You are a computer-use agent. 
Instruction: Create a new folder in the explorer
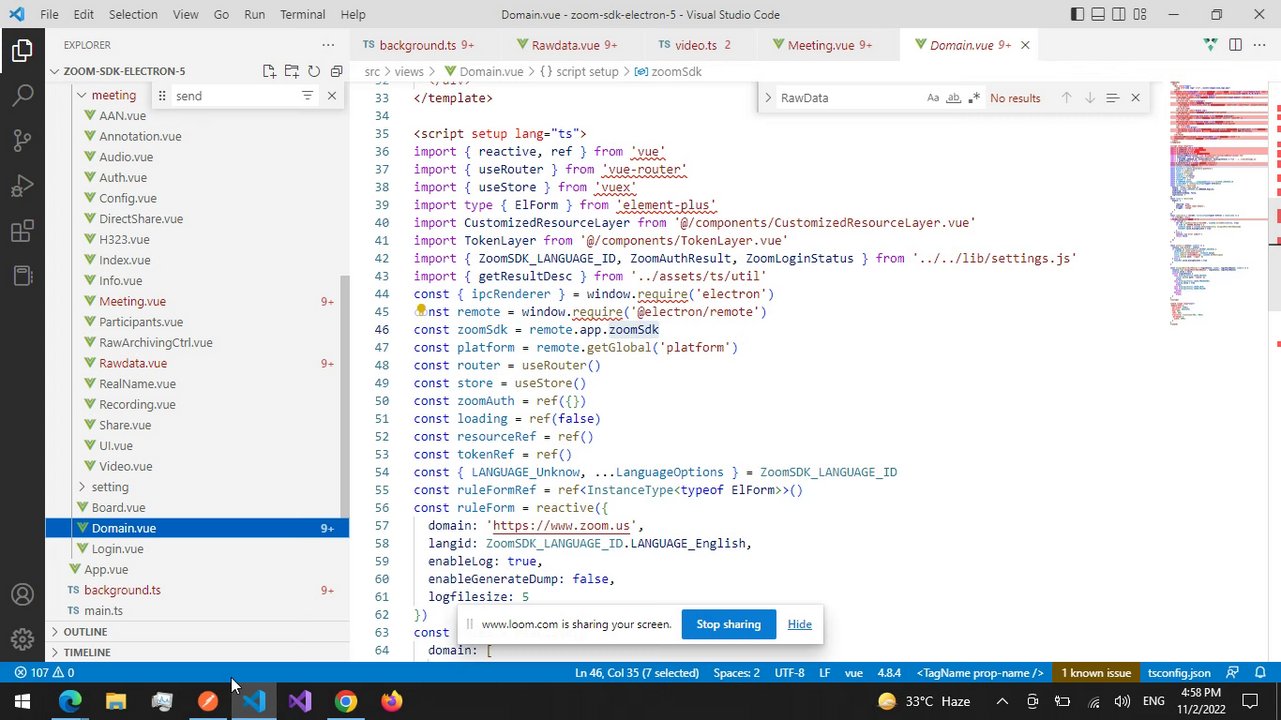tap(291, 71)
